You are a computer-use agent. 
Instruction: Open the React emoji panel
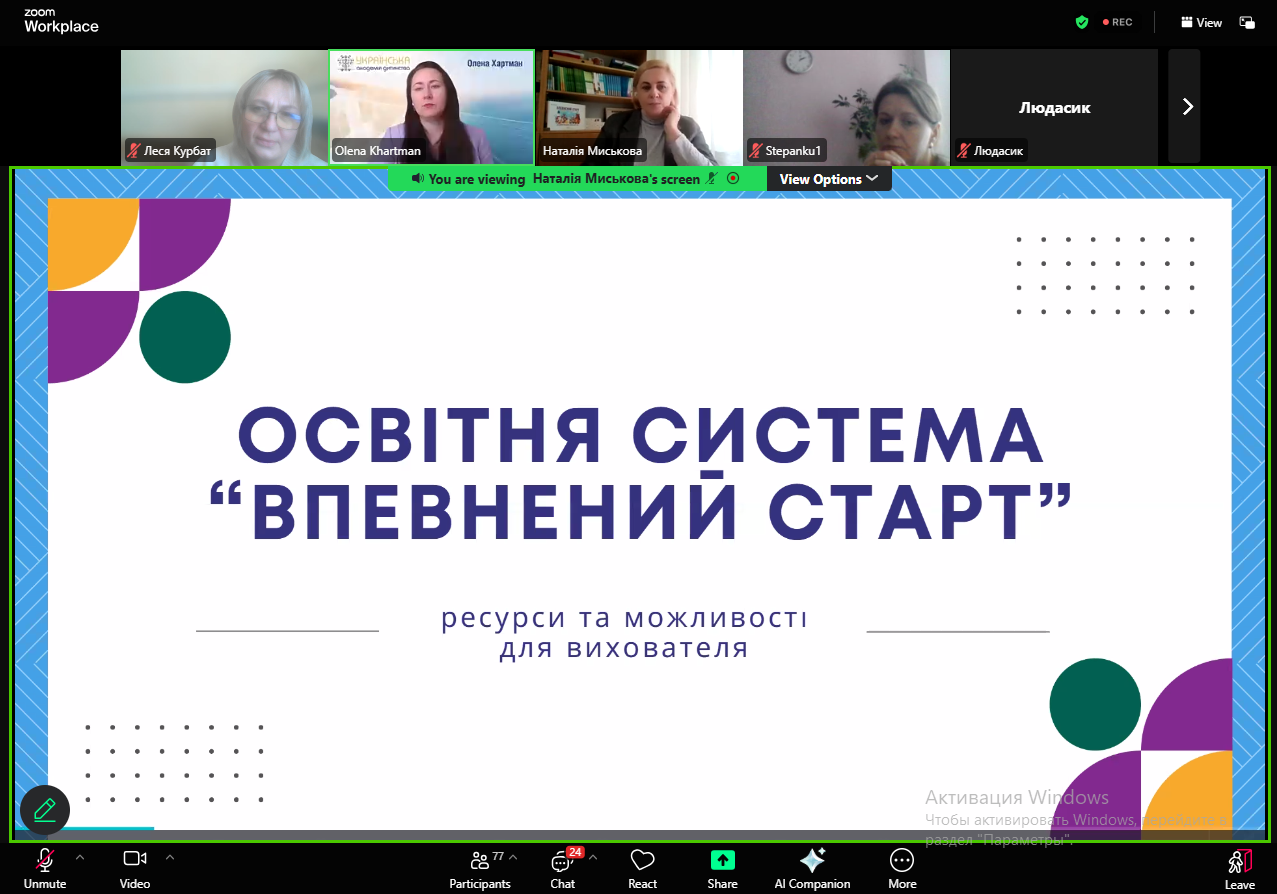pyautogui.click(x=642, y=861)
